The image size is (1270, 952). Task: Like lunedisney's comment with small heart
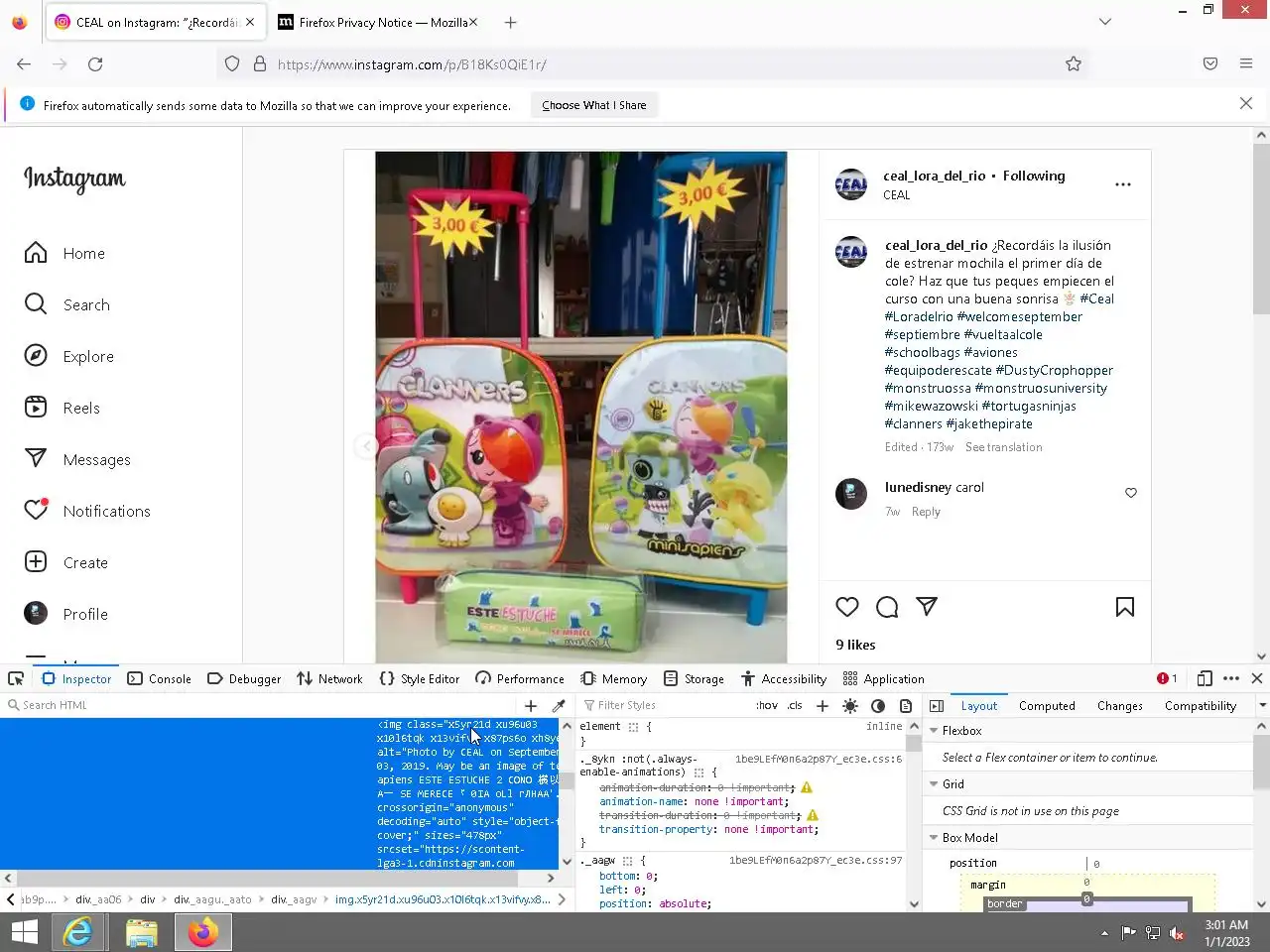pos(1131,493)
